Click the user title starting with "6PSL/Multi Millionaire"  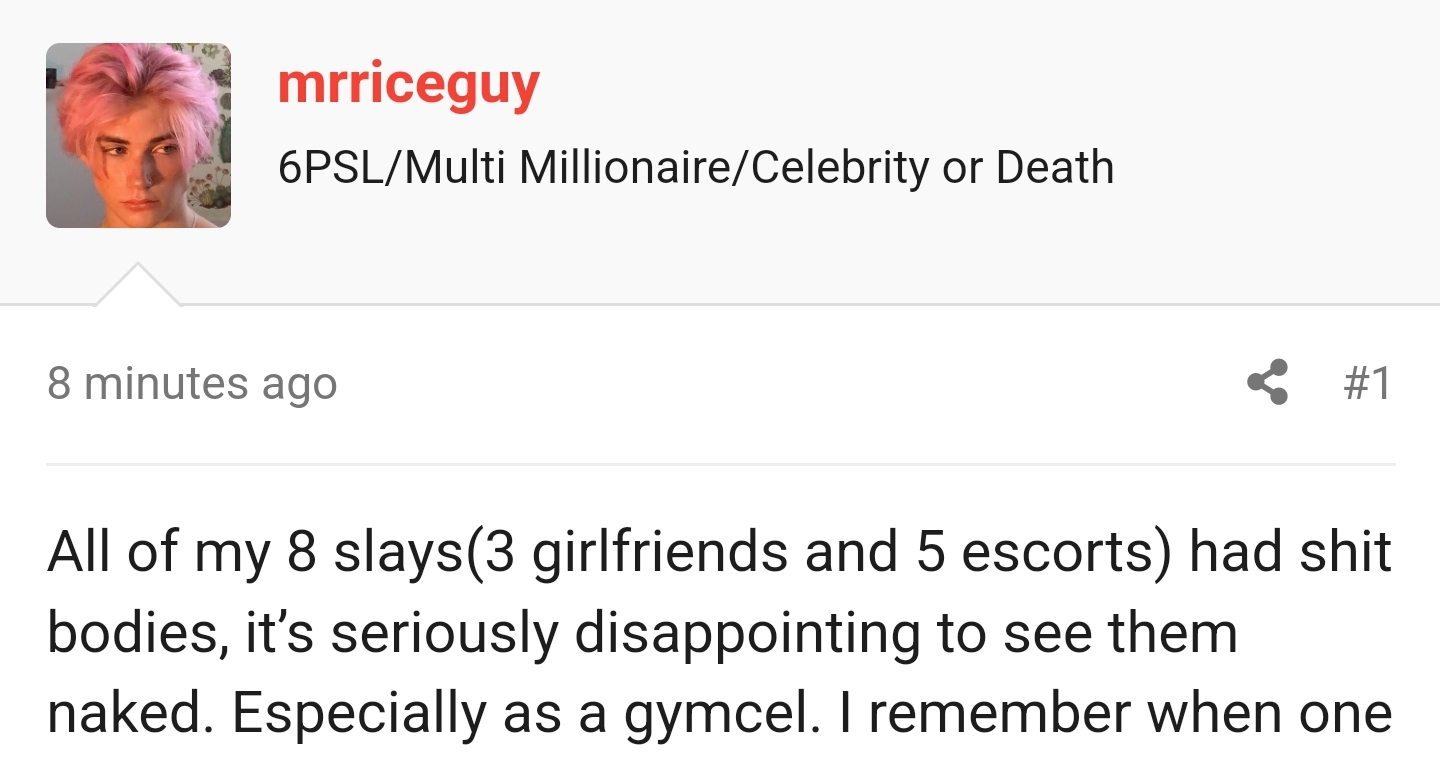click(695, 167)
